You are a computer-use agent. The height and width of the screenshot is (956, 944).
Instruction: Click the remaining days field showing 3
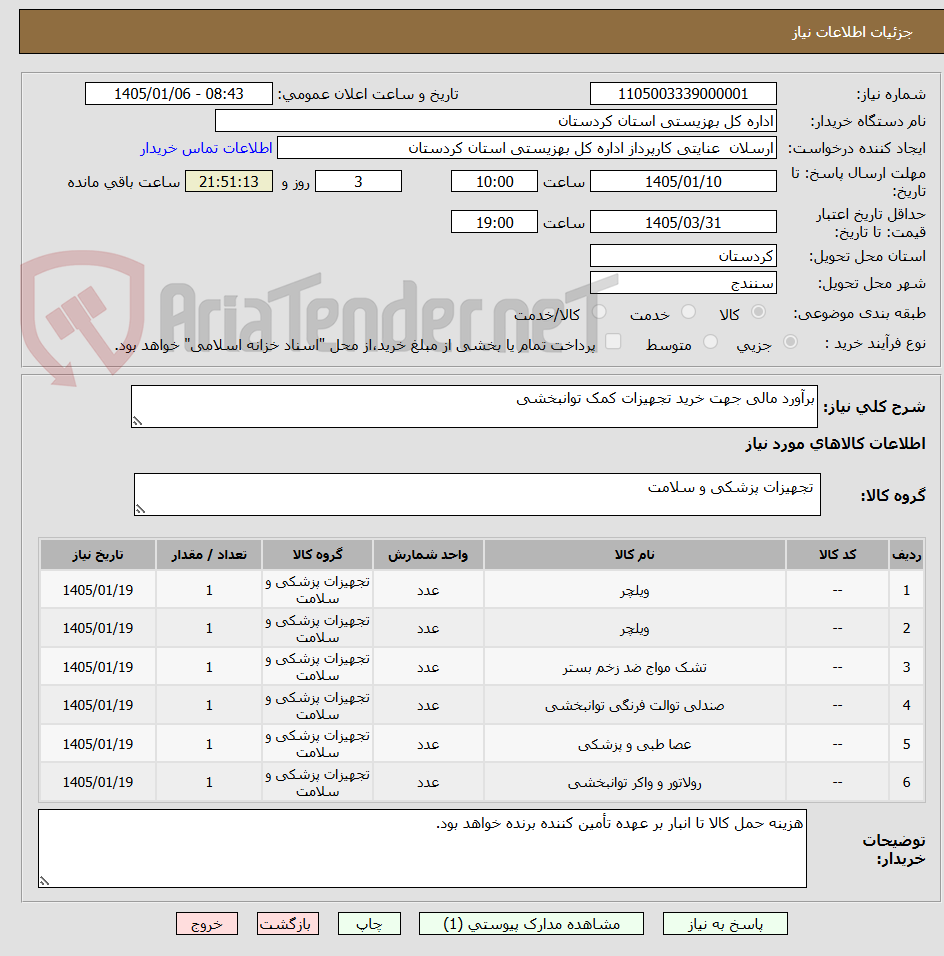click(x=359, y=182)
